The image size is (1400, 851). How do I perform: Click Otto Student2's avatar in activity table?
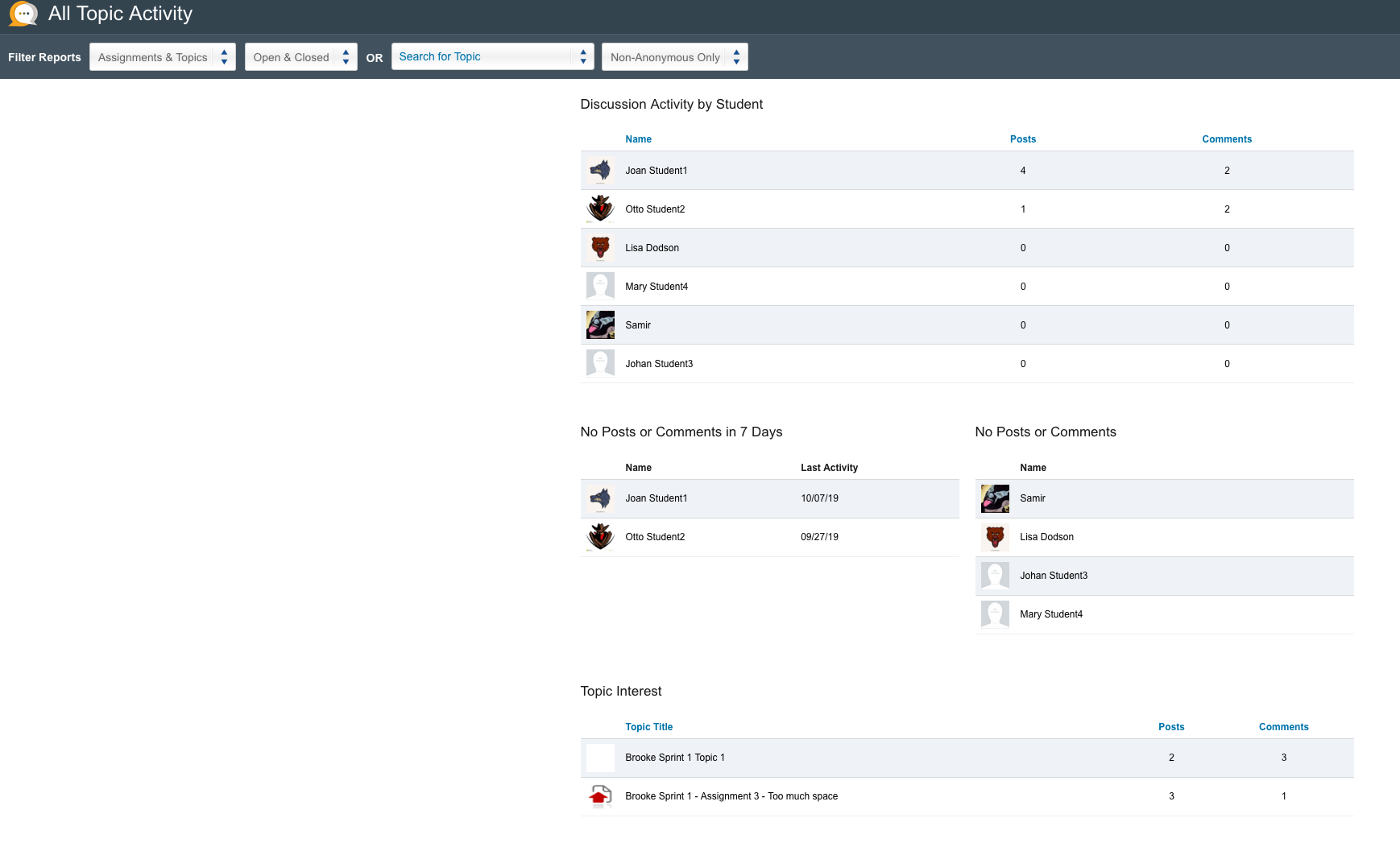600,209
